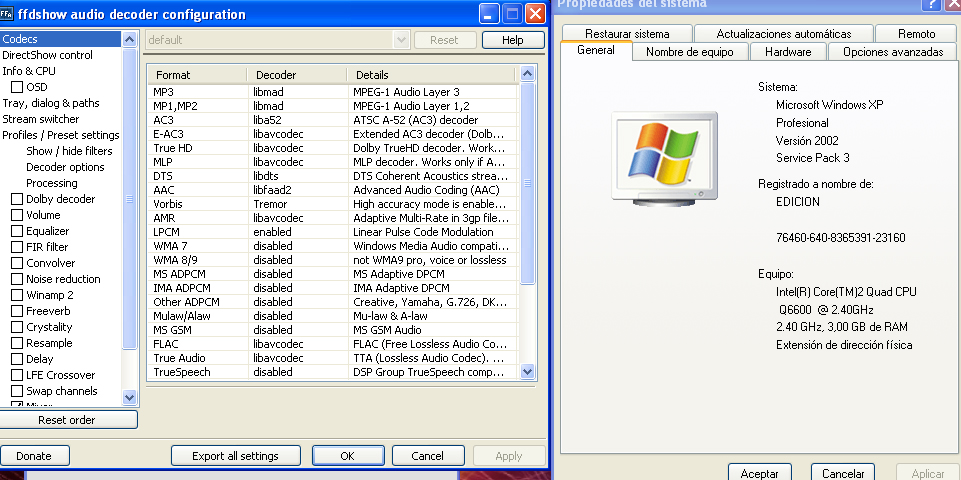The width and height of the screenshot is (961, 480).
Task: Click the sidebar scroll-down arrow
Action: (x=129, y=397)
